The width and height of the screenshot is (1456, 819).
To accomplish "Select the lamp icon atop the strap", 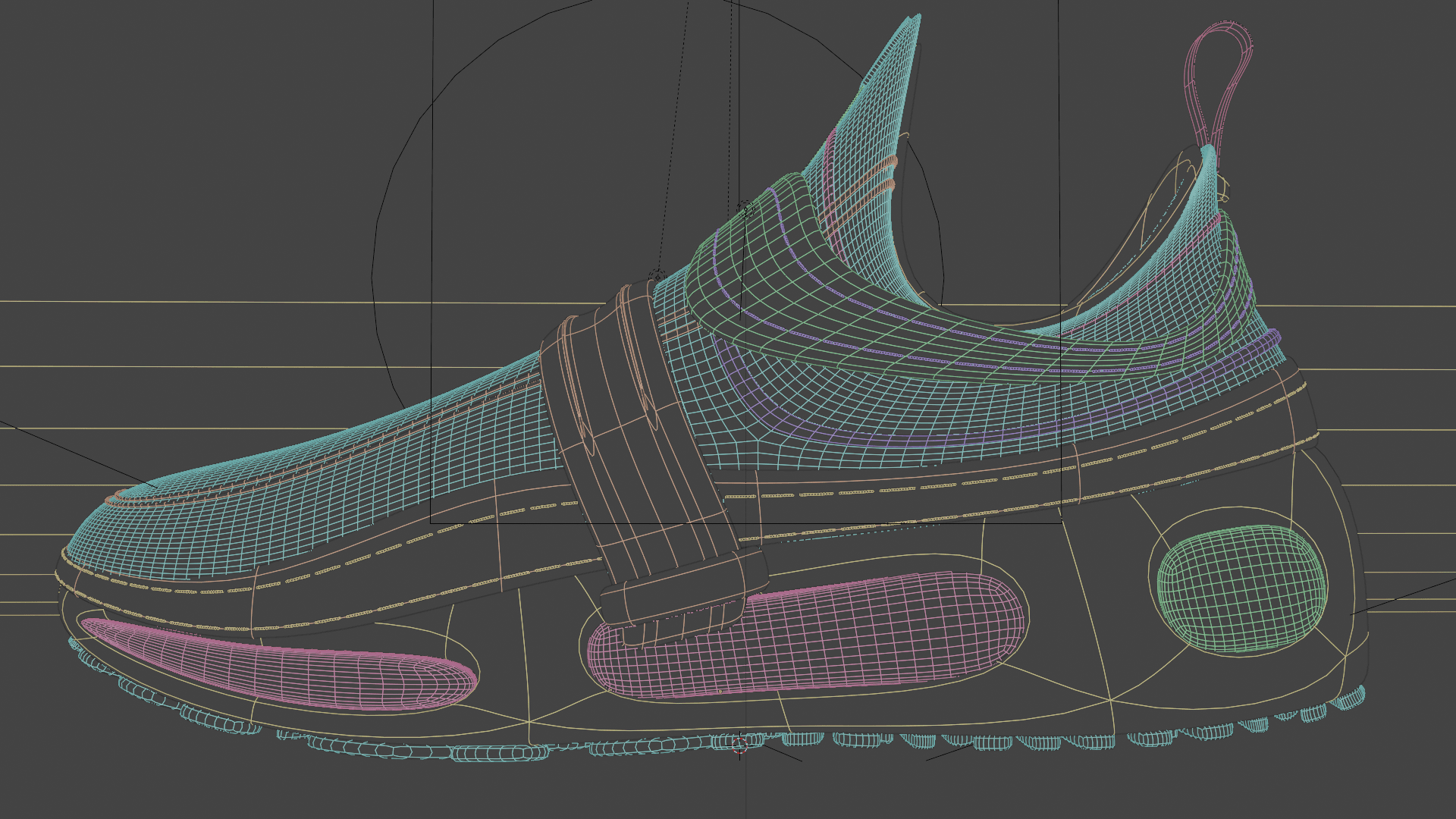I will (657, 275).
